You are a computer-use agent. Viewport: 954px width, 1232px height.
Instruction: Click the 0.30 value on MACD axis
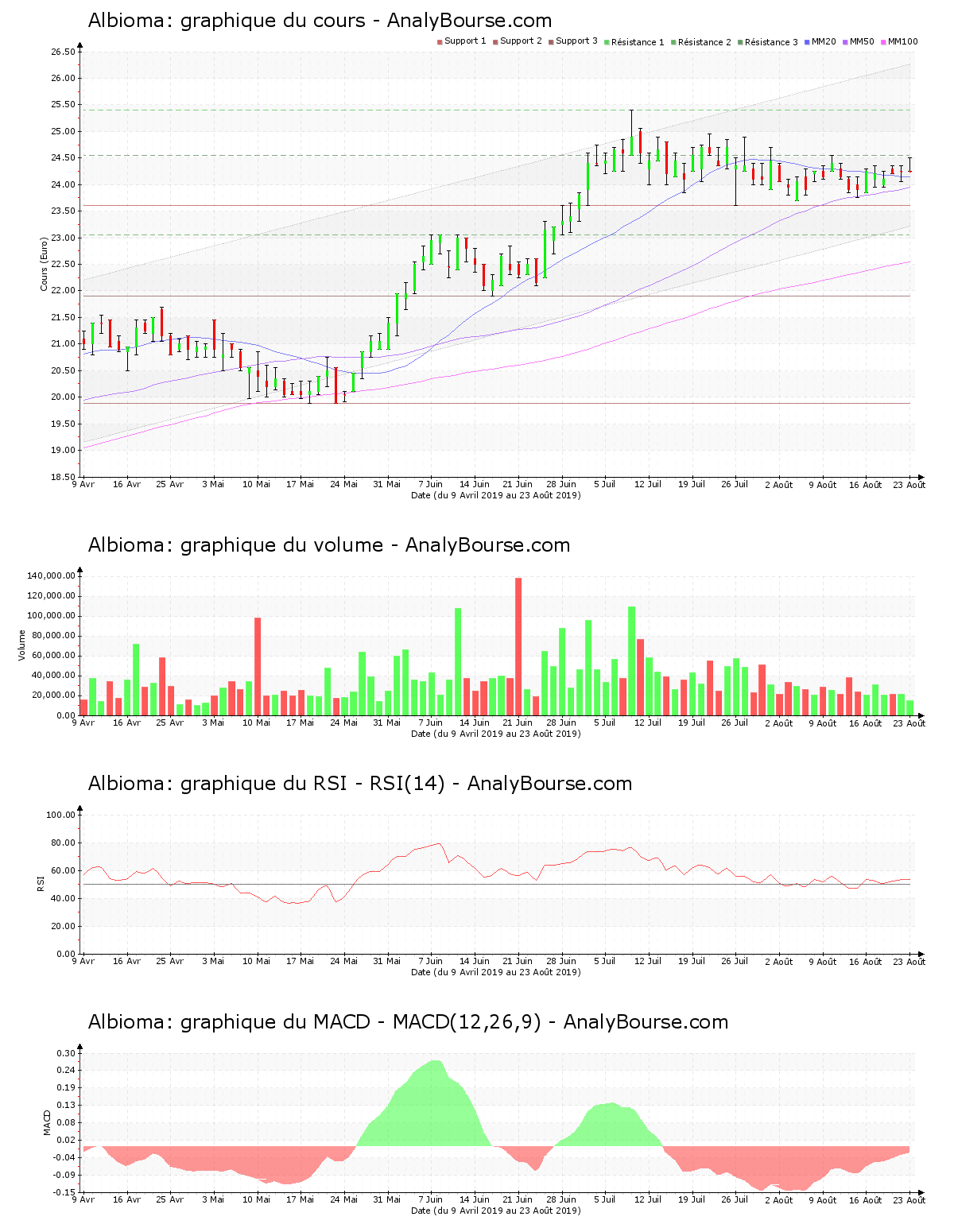point(66,1053)
